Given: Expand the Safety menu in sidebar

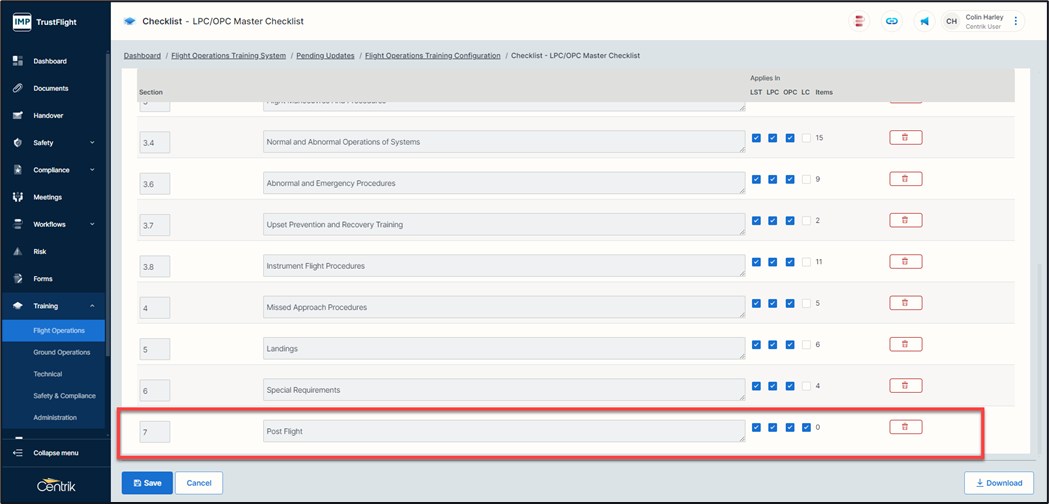Looking at the screenshot, I should tap(55, 143).
